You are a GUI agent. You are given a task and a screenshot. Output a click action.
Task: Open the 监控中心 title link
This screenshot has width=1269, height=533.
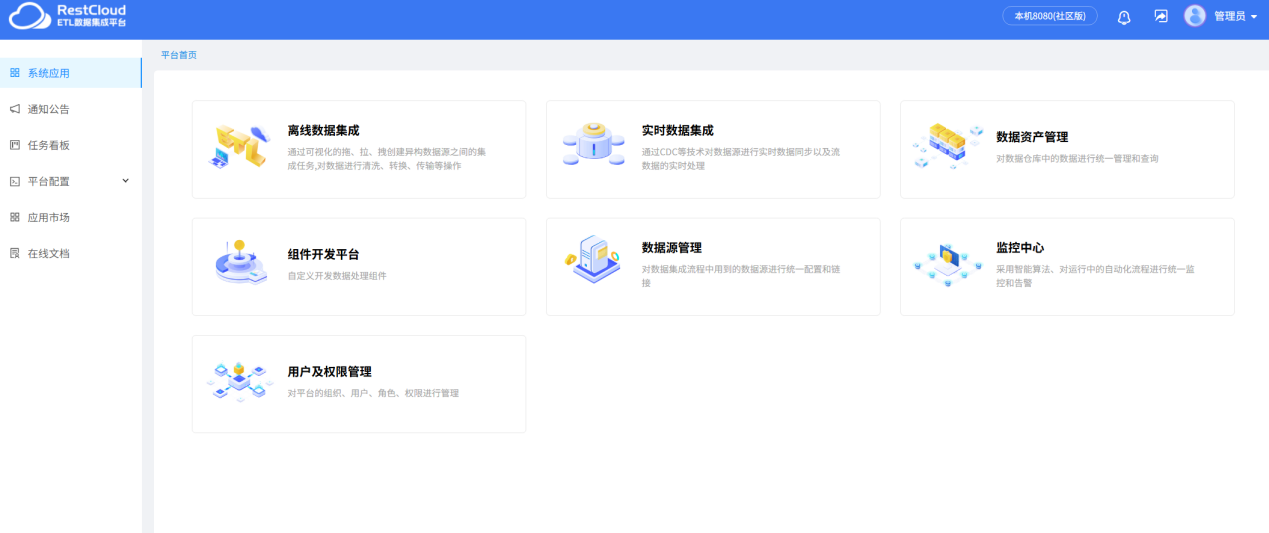coord(1020,247)
